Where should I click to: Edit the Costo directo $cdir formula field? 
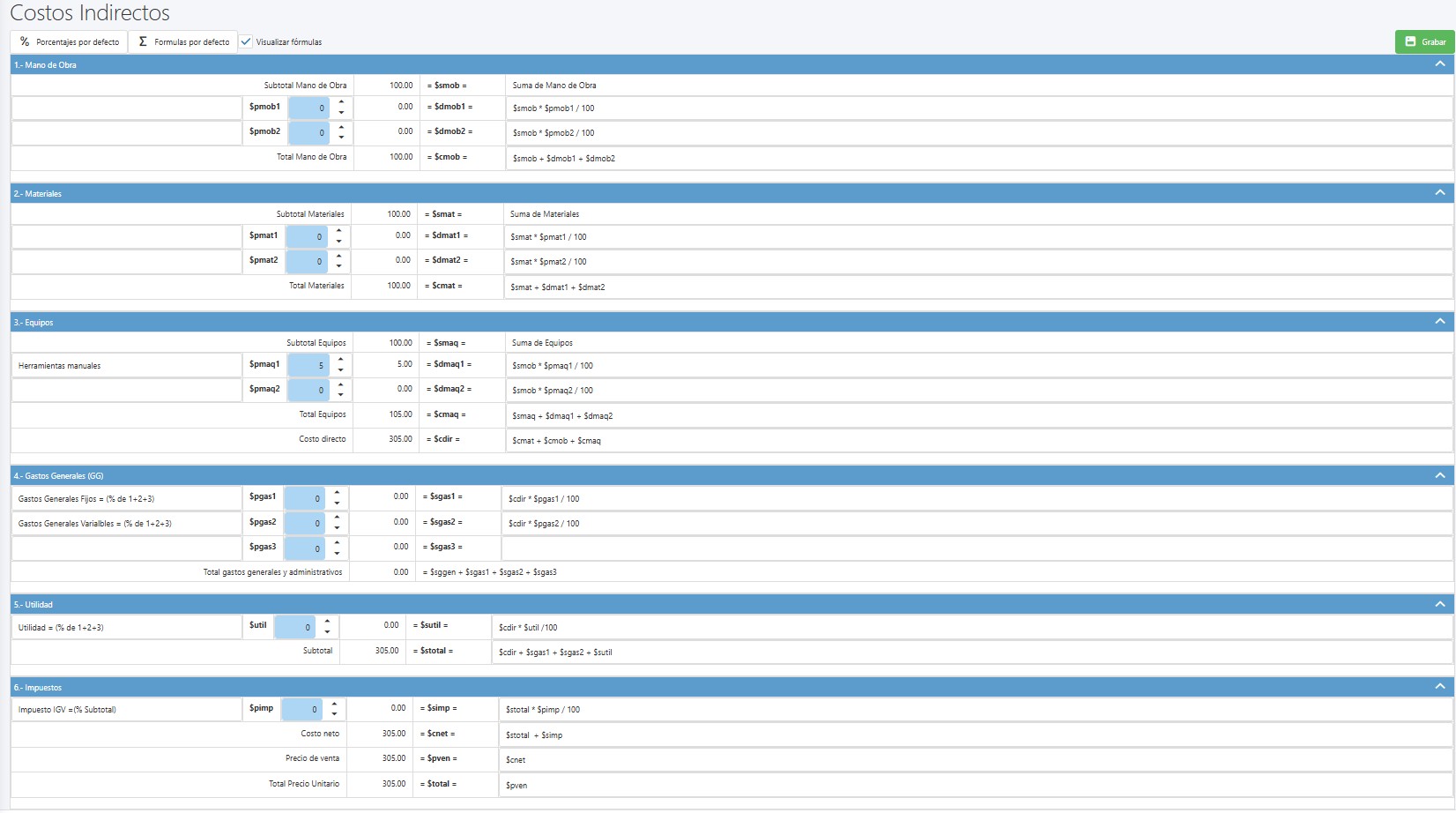[x=978, y=441]
